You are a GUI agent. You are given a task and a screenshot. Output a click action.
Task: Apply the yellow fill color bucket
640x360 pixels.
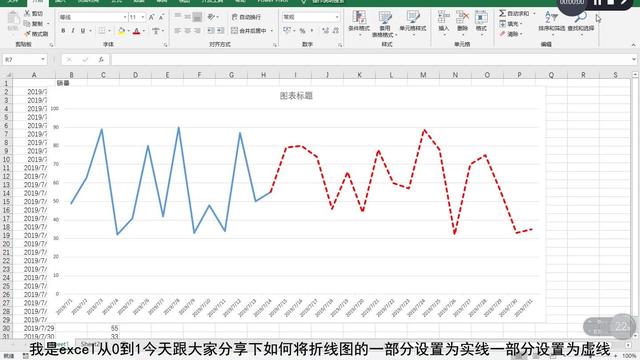coord(121,31)
